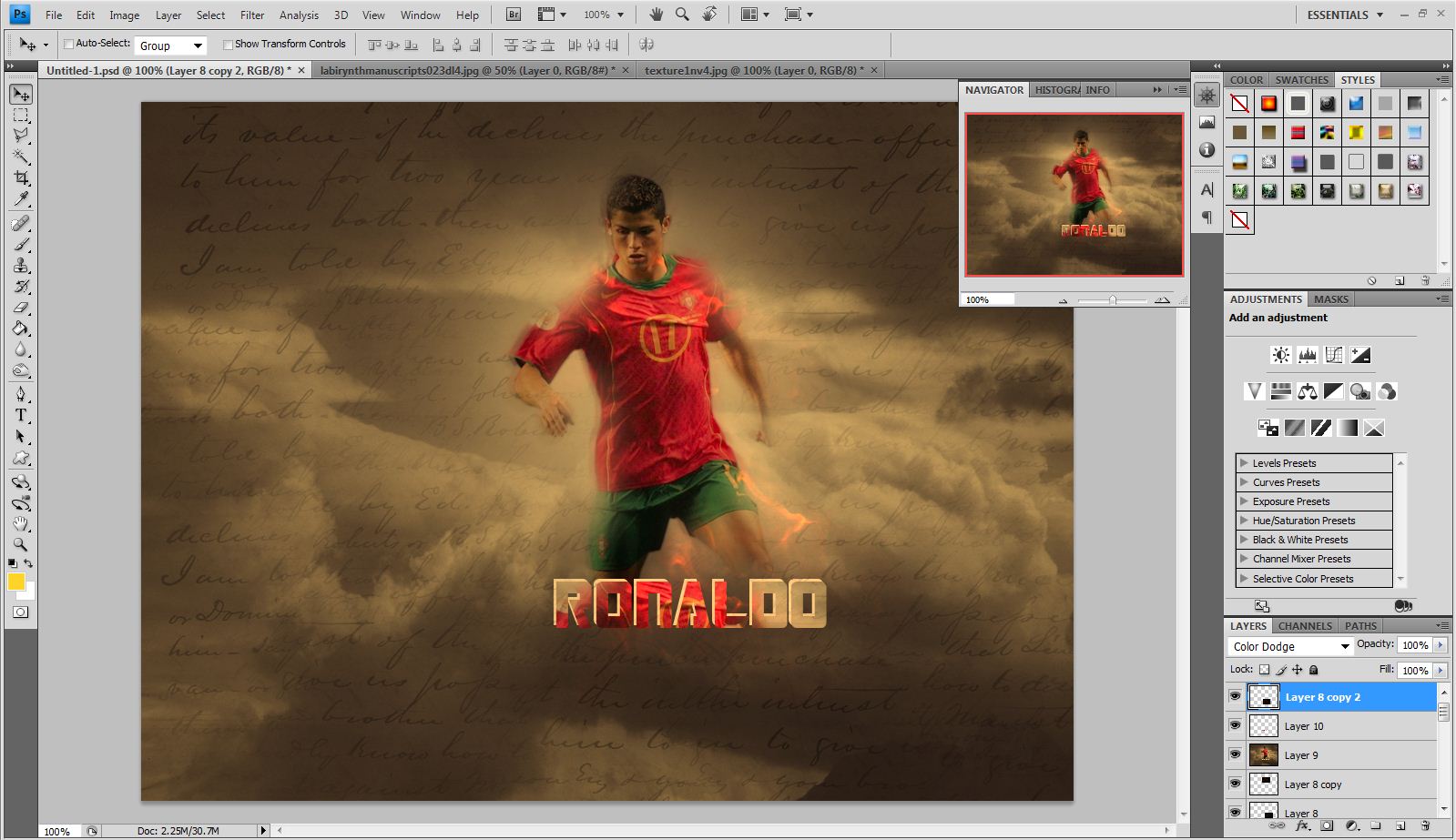Add a Levels adjustment layer

tap(1308, 355)
